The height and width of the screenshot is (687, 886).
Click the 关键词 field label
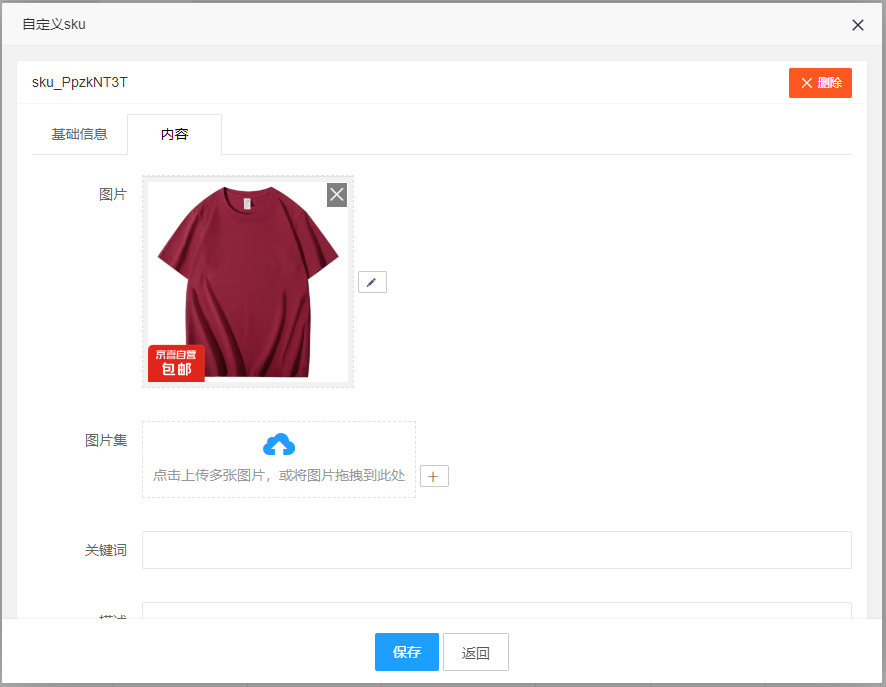pyautogui.click(x=106, y=550)
